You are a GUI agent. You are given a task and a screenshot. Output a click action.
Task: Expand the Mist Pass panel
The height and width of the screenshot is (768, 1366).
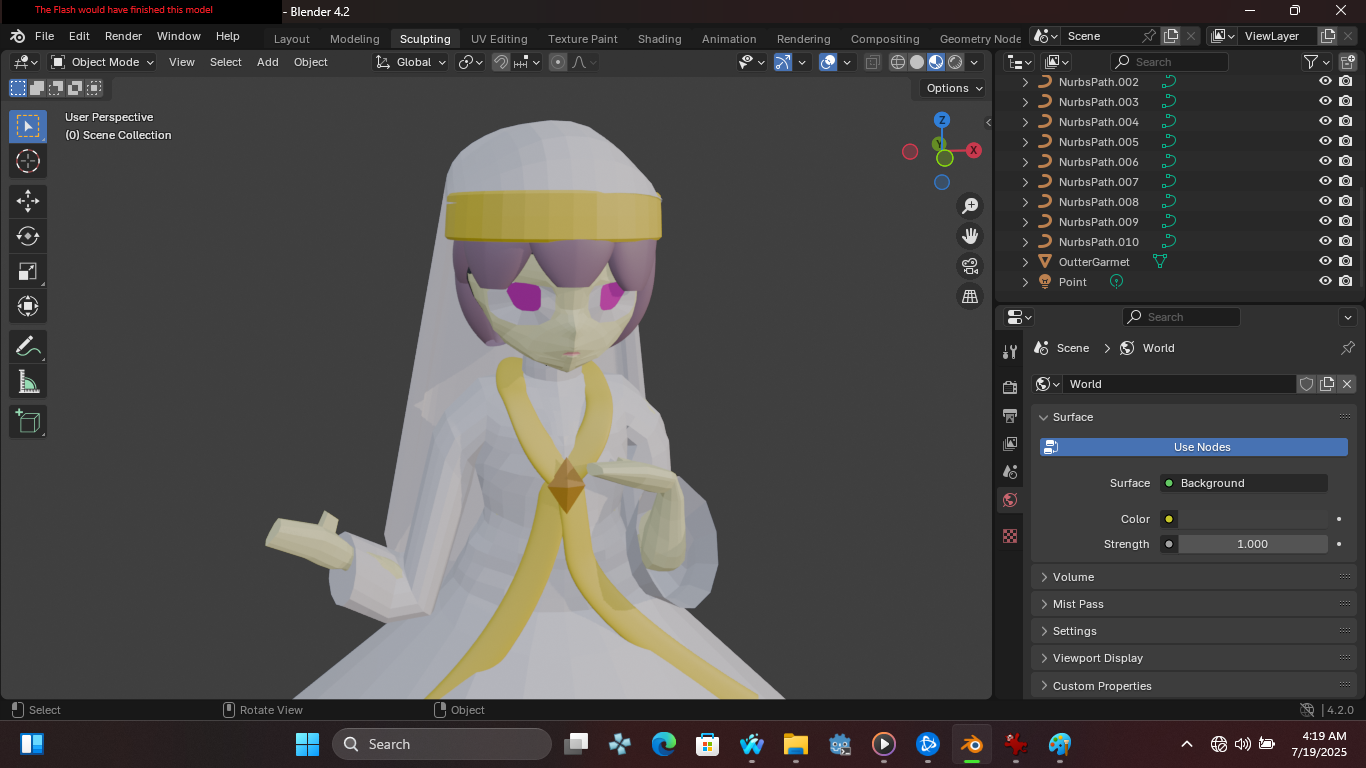[1194, 604]
